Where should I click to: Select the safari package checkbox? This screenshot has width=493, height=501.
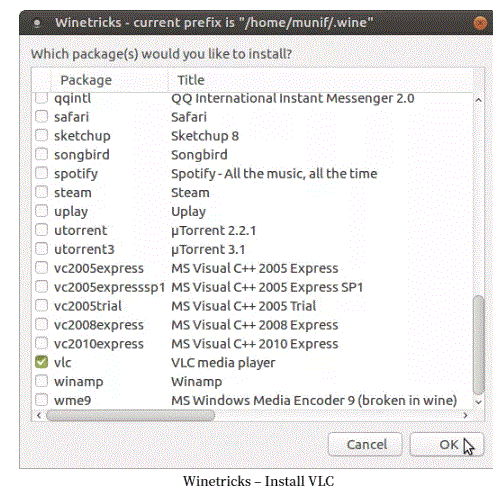click(41, 116)
